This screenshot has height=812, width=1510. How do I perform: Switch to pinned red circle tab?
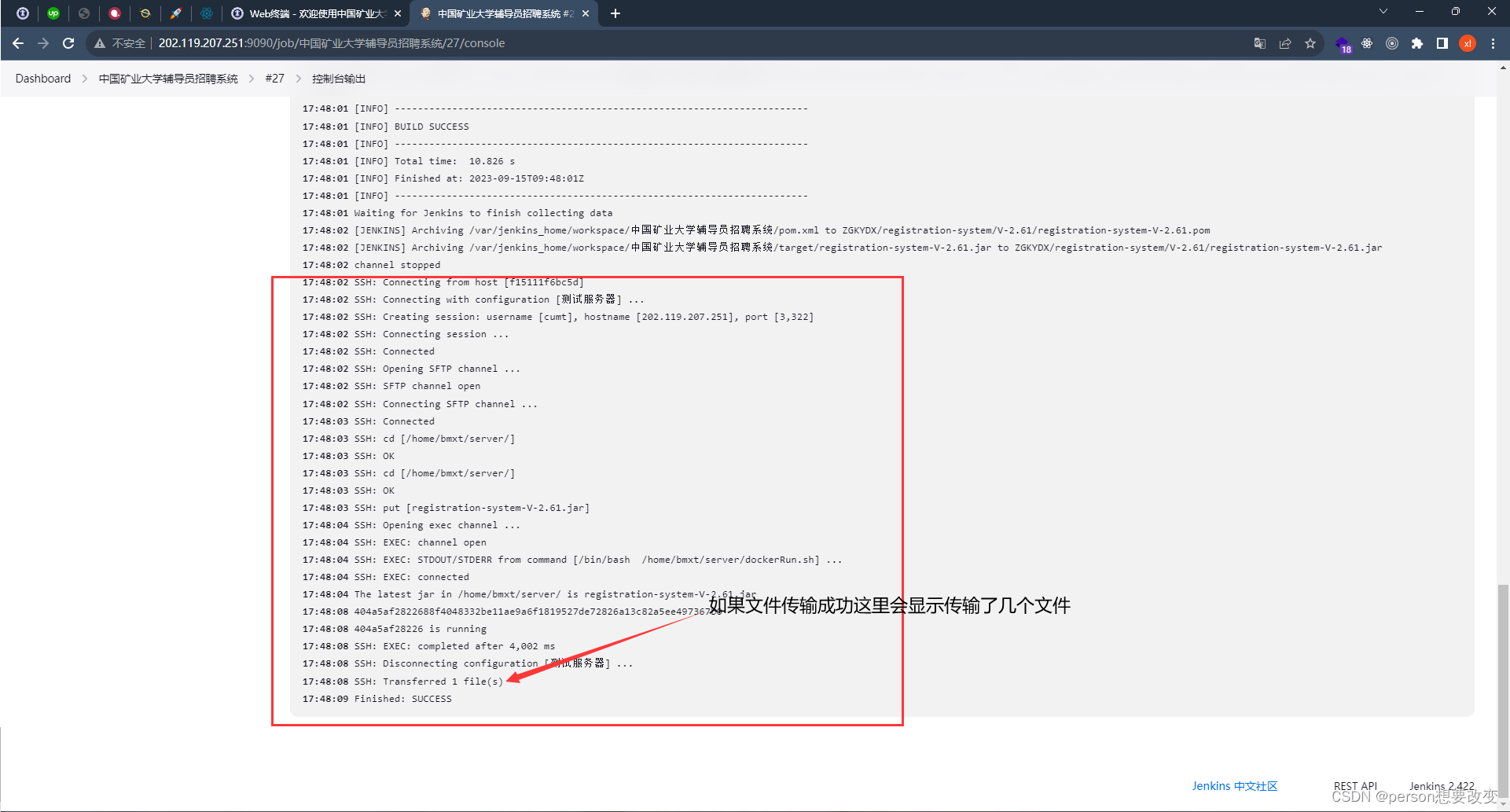115,13
